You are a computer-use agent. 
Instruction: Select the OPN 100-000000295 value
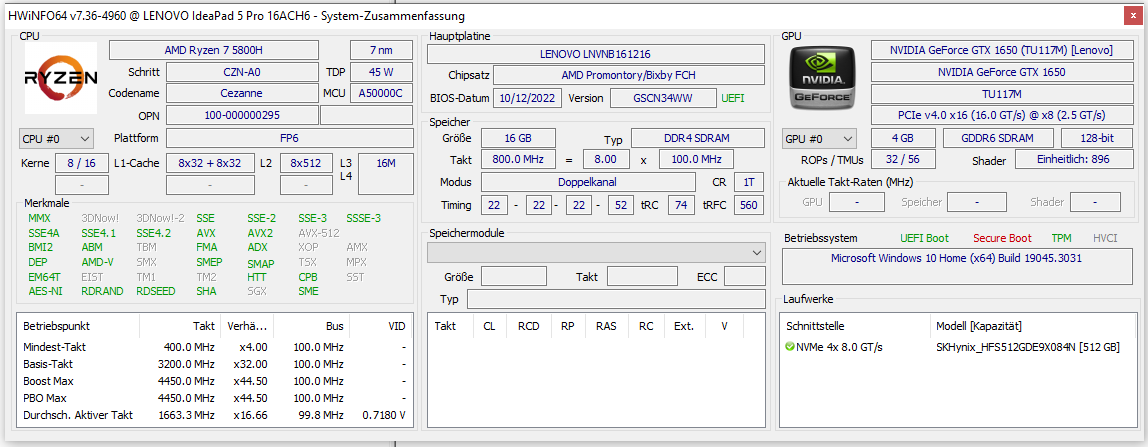[x=242, y=116]
